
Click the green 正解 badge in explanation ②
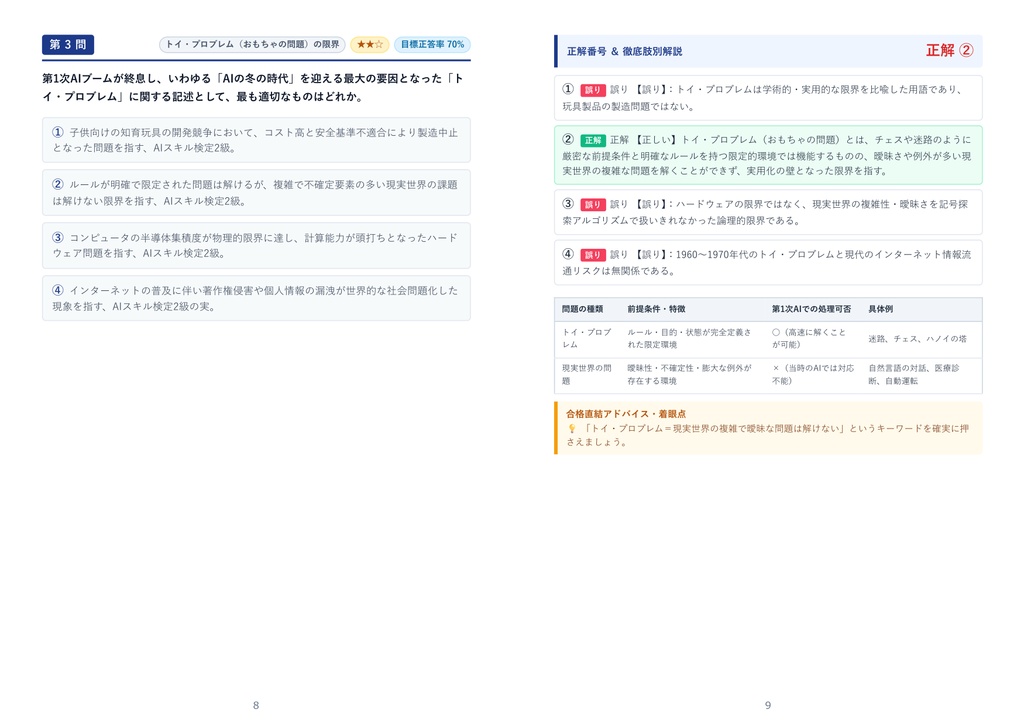(593, 140)
